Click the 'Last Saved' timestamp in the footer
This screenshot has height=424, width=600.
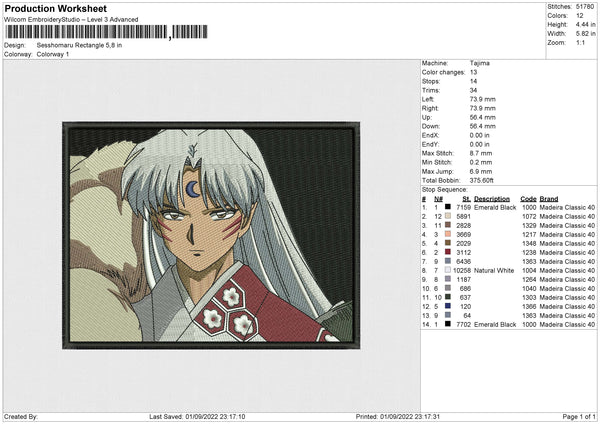pyautogui.click(x=197, y=416)
